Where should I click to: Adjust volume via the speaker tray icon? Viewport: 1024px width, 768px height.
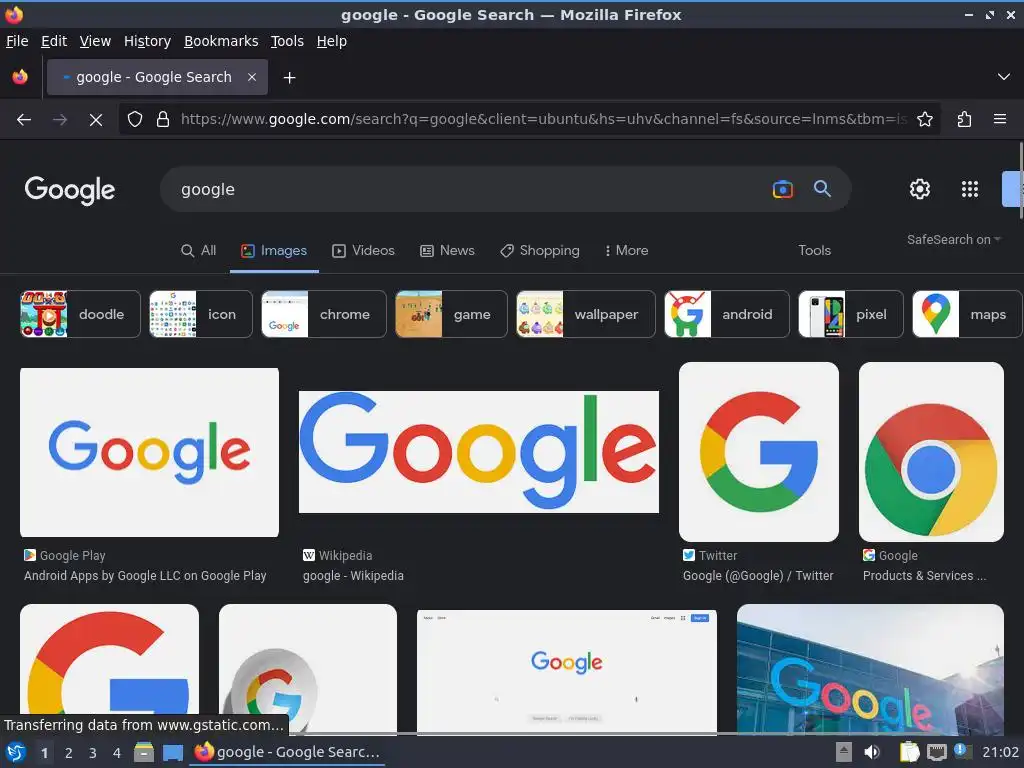pyautogui.click(x=871, y=752)
